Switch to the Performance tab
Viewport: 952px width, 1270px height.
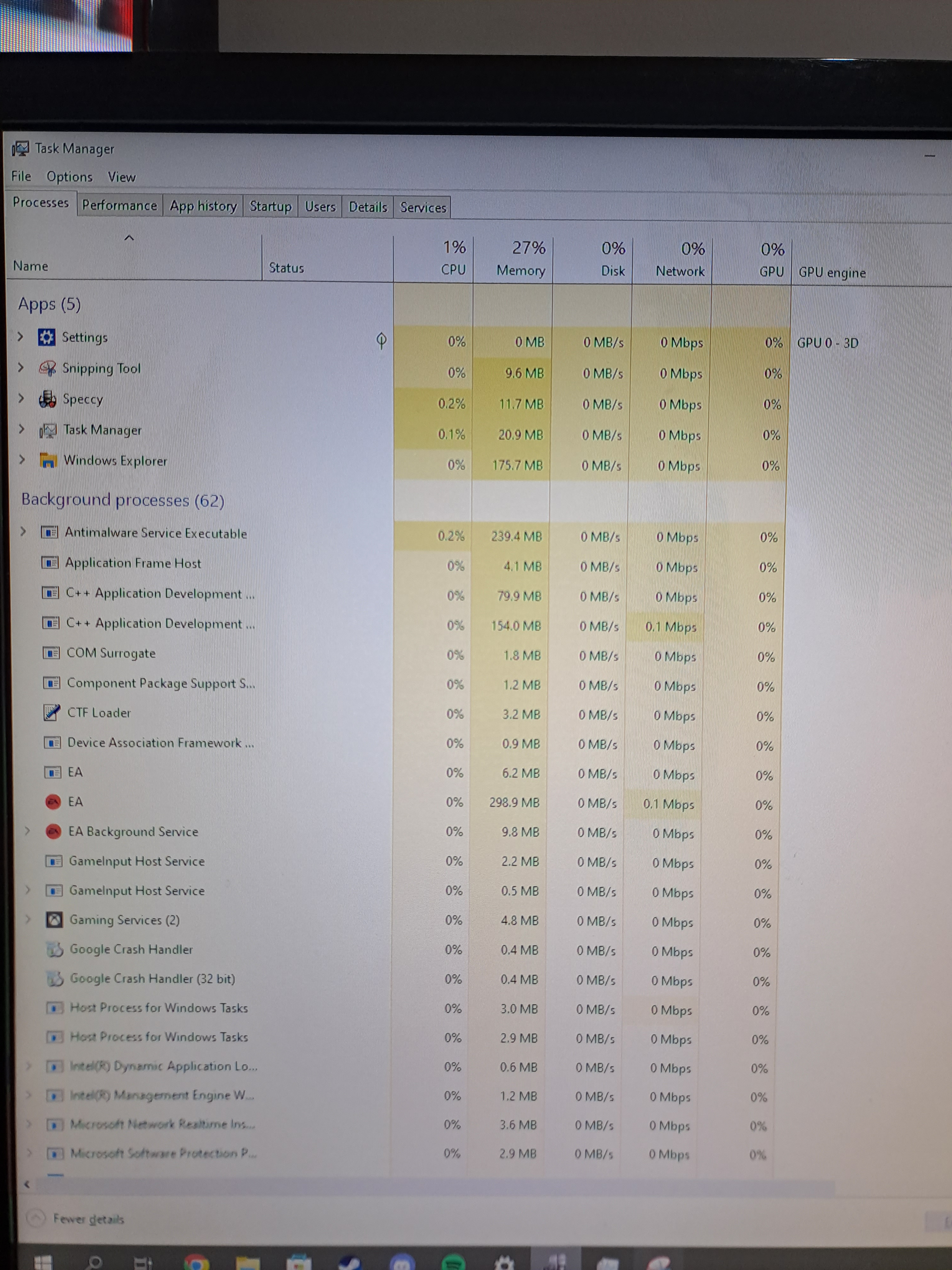click(x=119, y=205)
